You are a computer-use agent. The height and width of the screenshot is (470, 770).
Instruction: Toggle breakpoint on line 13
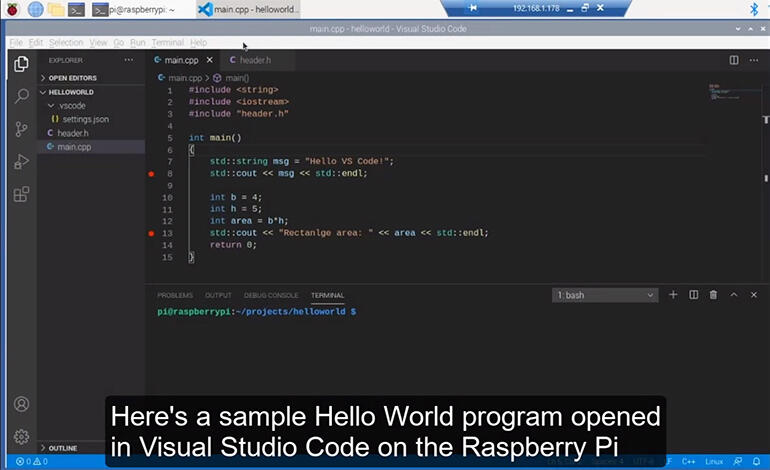pyautogui.click(x=151, y=233)
